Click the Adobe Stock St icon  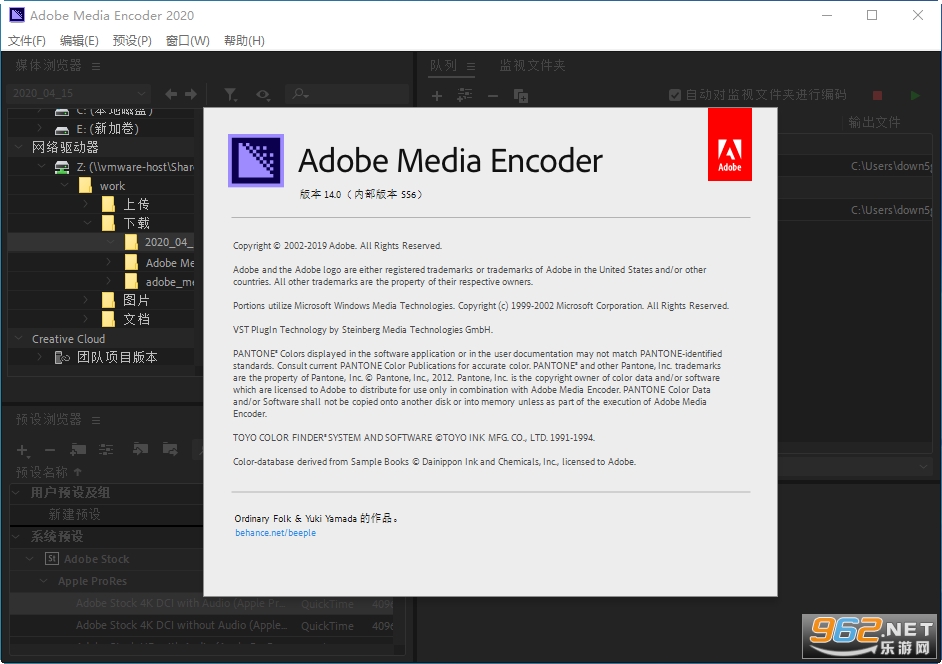coord(52,559)
